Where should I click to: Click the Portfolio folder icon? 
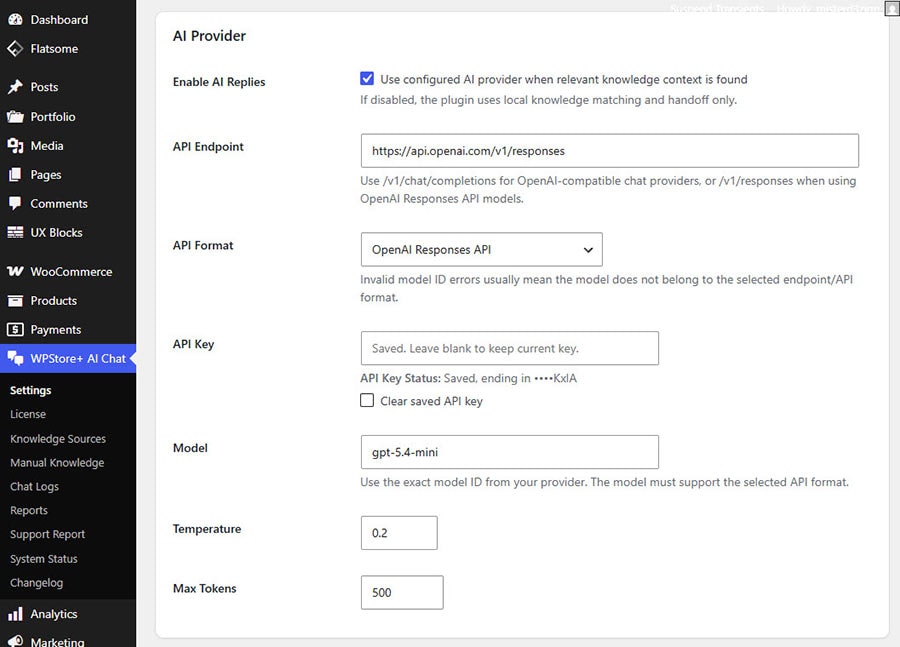15,117
